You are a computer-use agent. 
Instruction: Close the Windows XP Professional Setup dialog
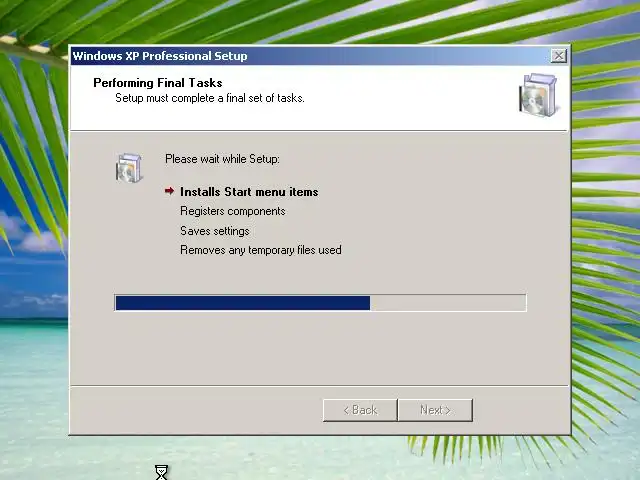coord(558,56)
